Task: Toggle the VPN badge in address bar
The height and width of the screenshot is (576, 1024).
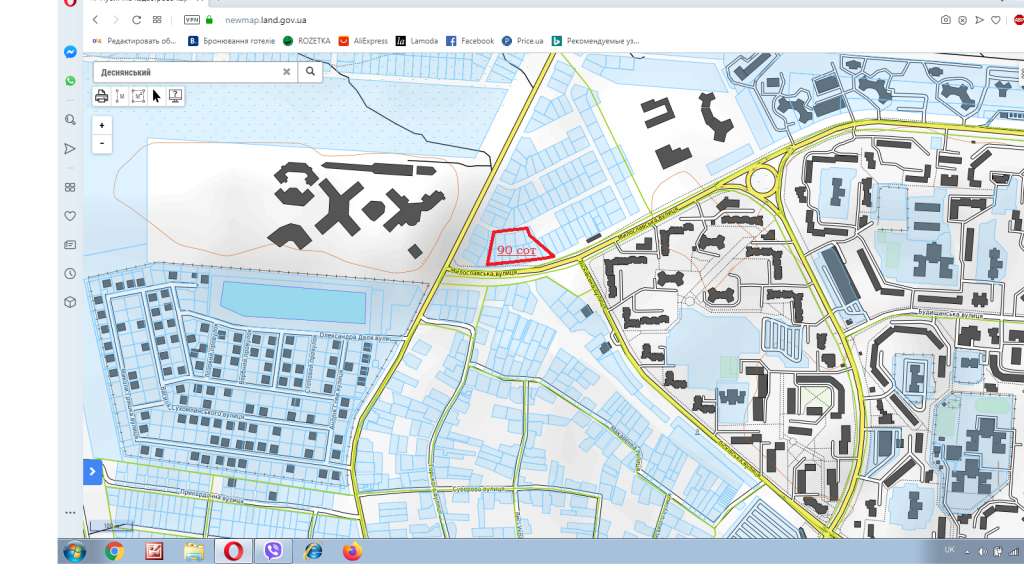Action: point(191,20)
